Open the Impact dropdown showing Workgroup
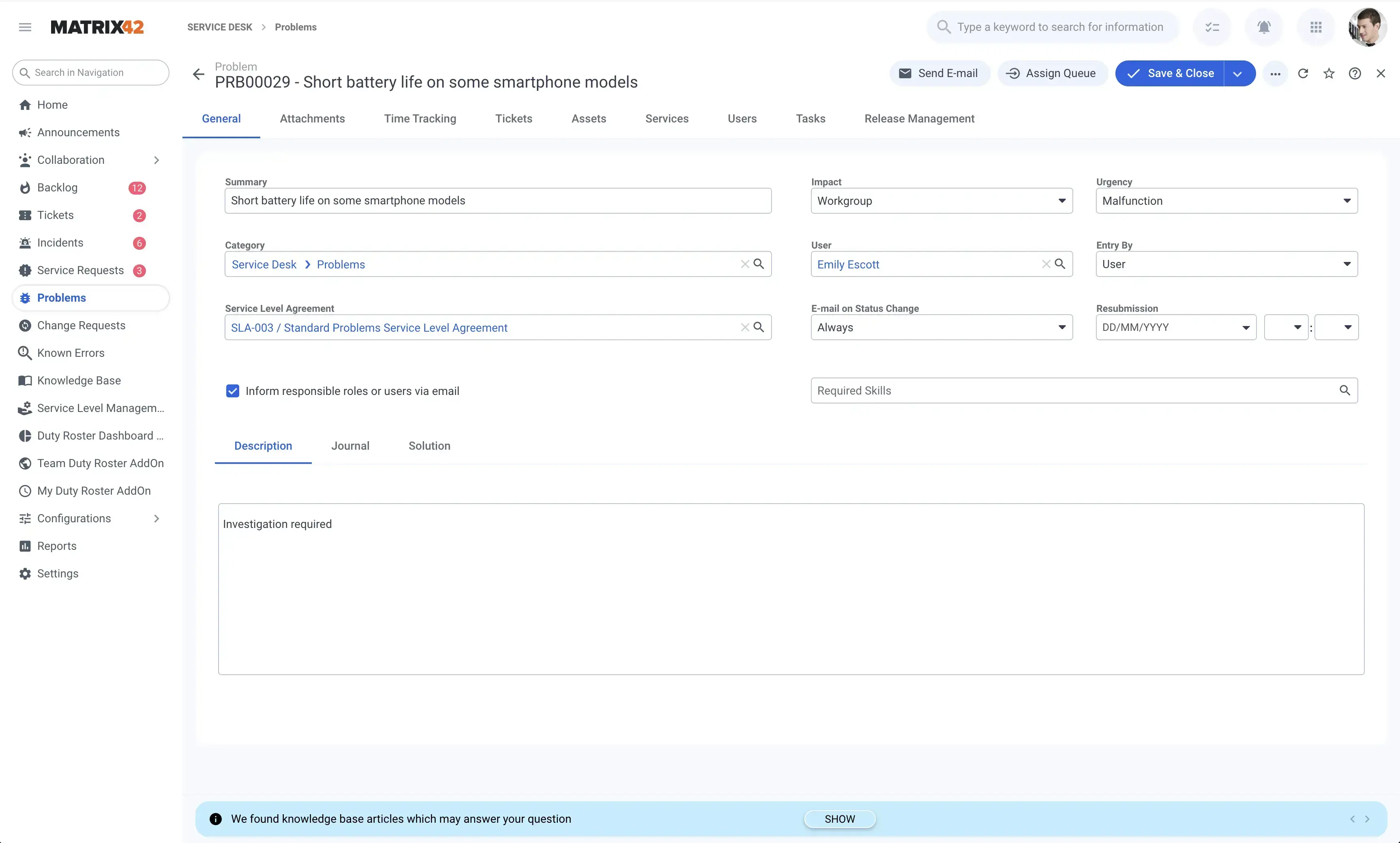1400x843 pixels. tap(941, 201)
